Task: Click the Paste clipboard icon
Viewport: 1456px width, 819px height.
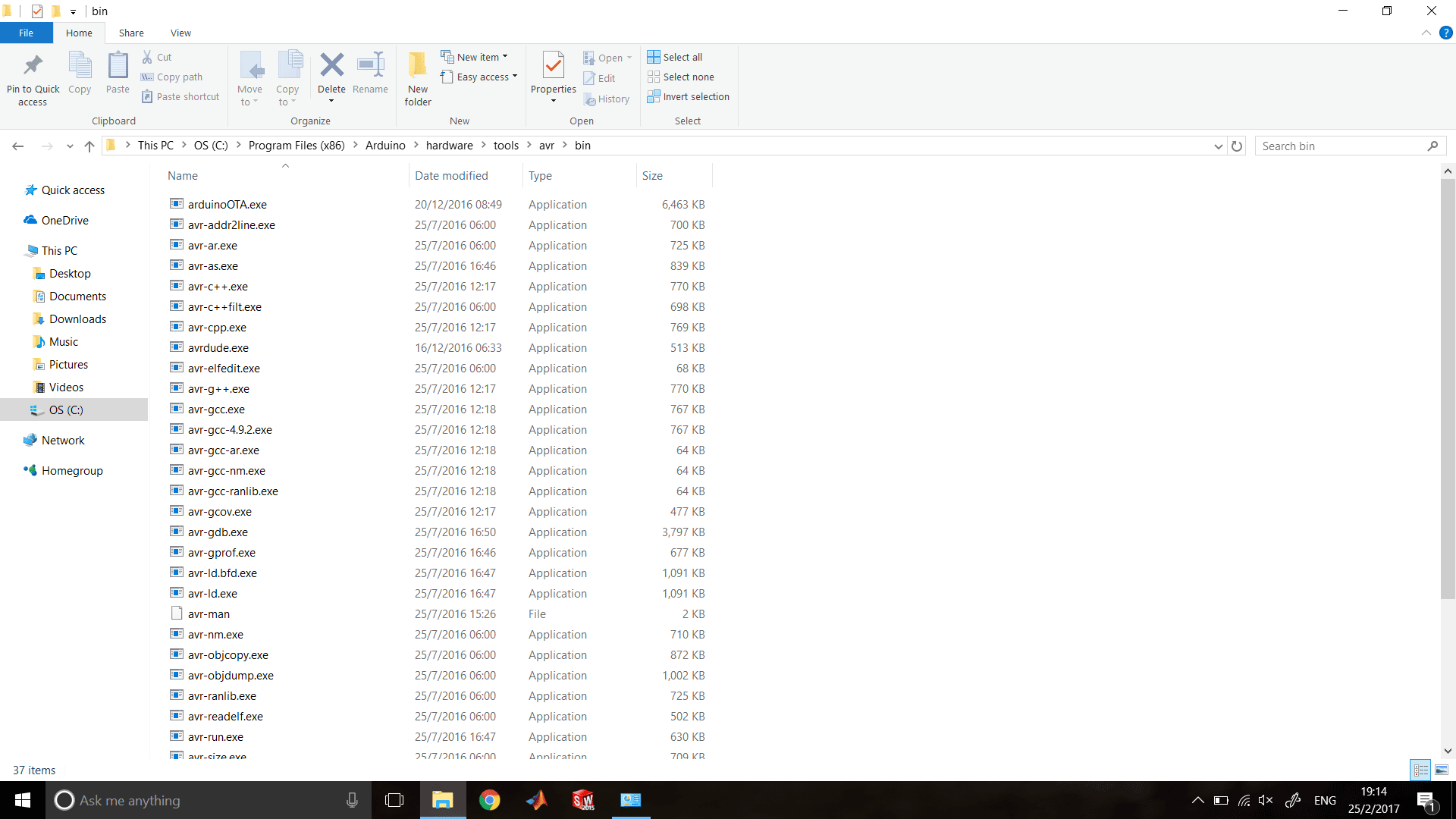Action: coord(118,67)
